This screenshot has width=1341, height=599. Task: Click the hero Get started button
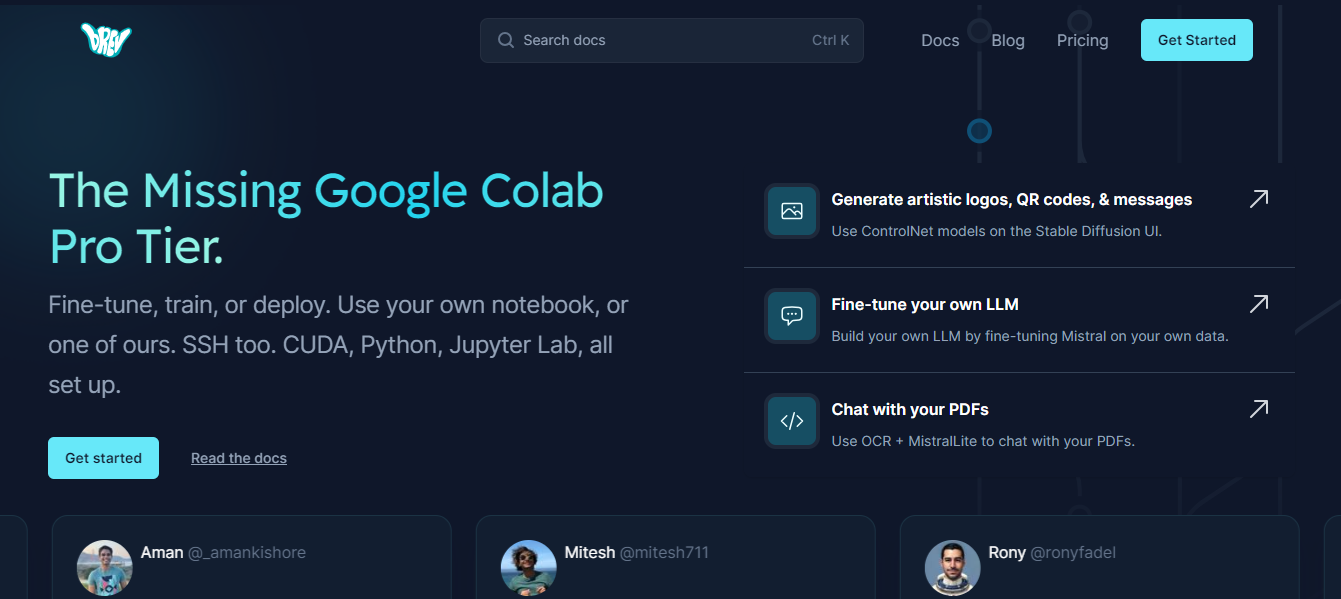click(103, 458)
